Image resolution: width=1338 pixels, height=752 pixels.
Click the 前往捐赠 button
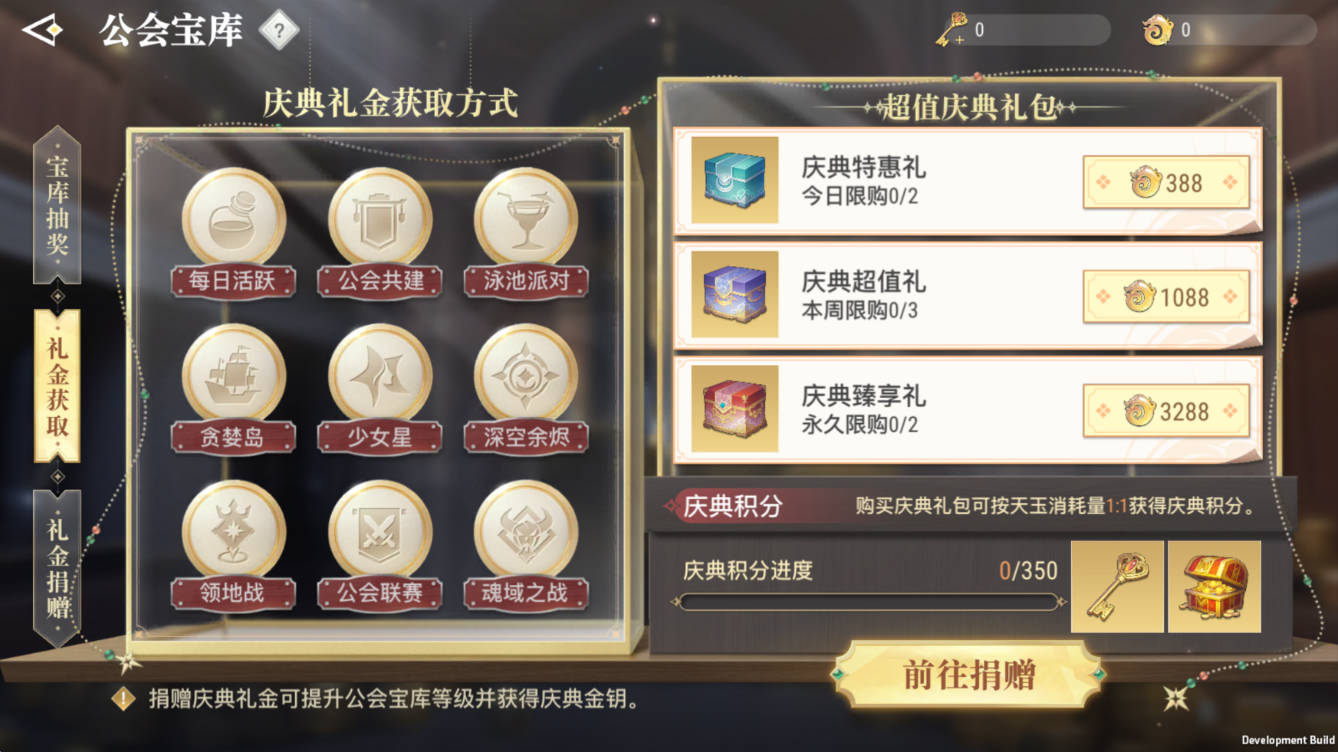[968, 675]
